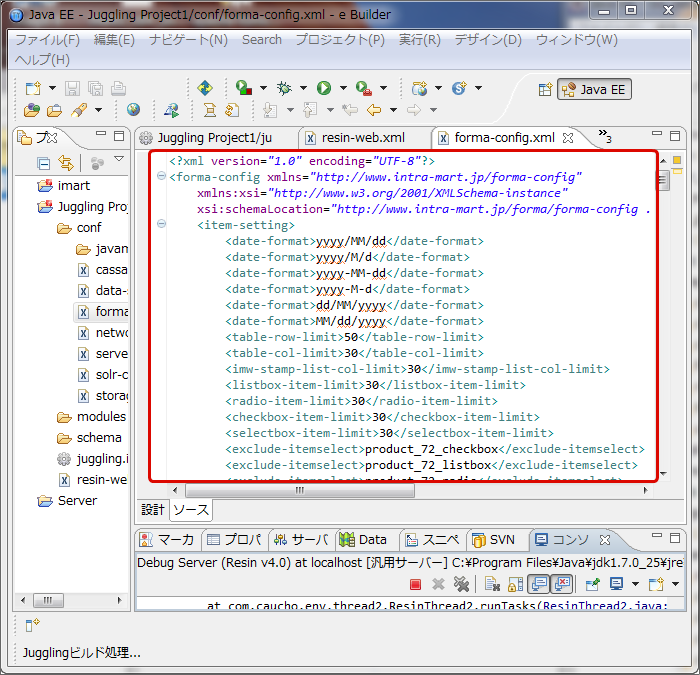Click the Save All toolbar icon
700x675 pixels.
pos(96,88)
